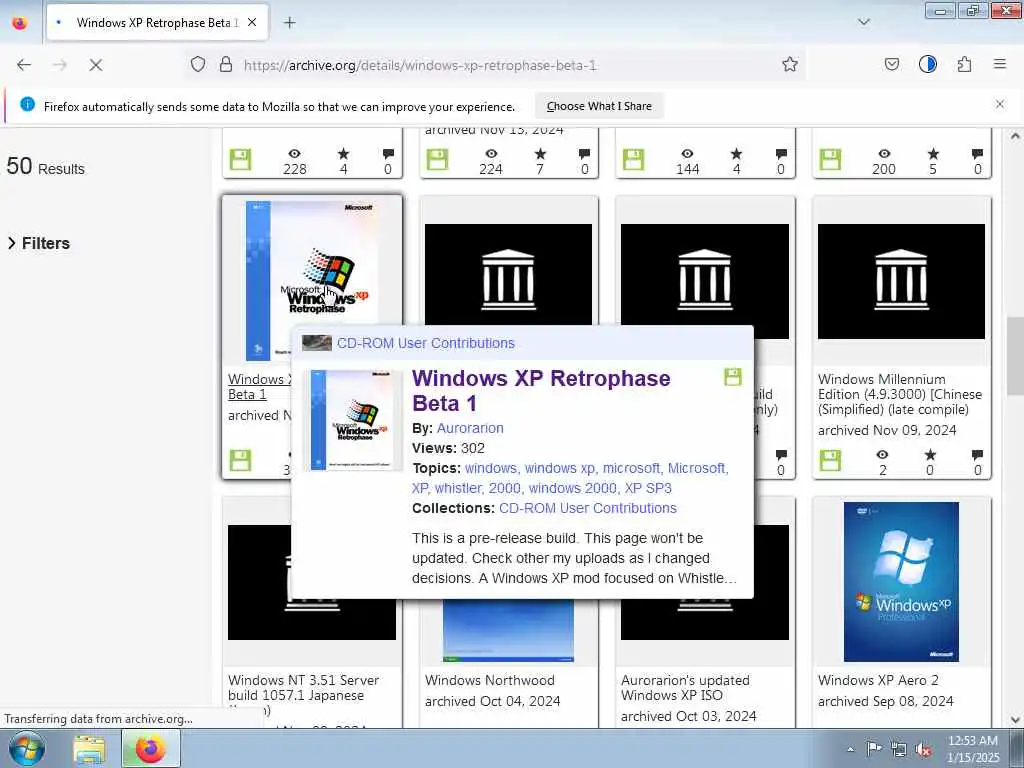Image resolution: width=1024 pixels, height=768 pixels.
Task: Open the list all tabs chevron
Action: (864, 22)
